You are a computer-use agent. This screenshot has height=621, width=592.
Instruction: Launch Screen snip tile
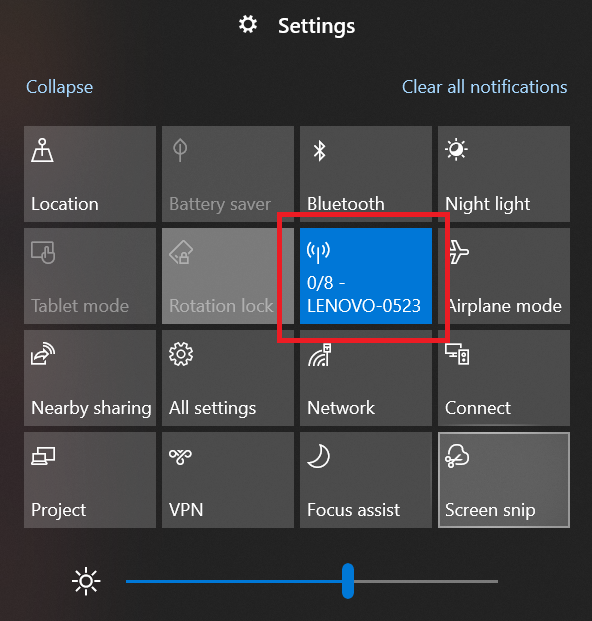pyautogui.click(x=504, y=480)
